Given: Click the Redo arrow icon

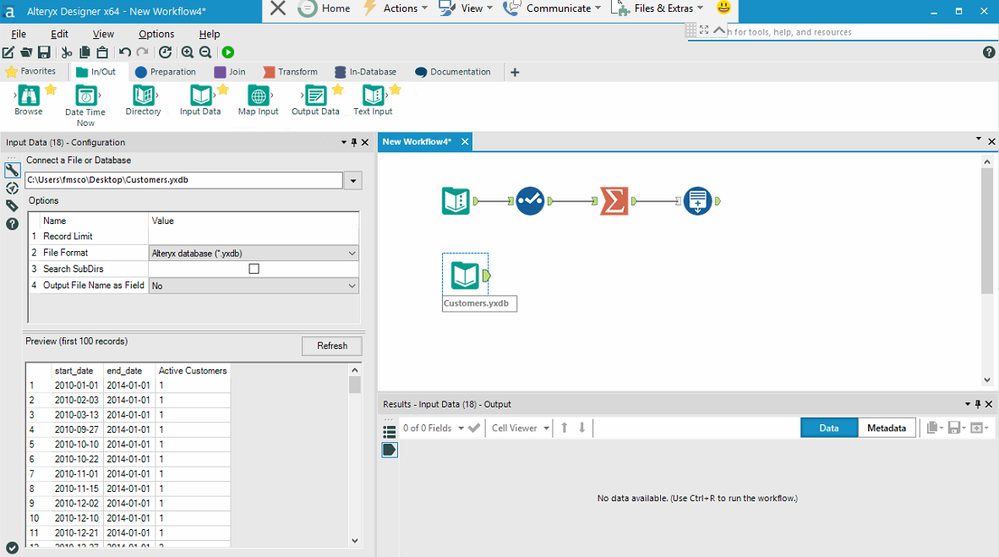Looking at the screenshot, I should click(x=143, y=52).
